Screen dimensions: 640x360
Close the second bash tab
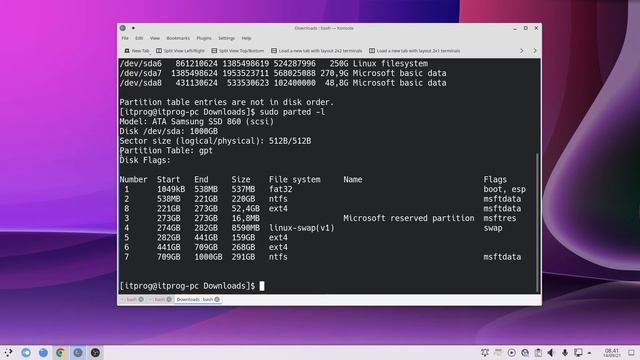pos(169,300)
